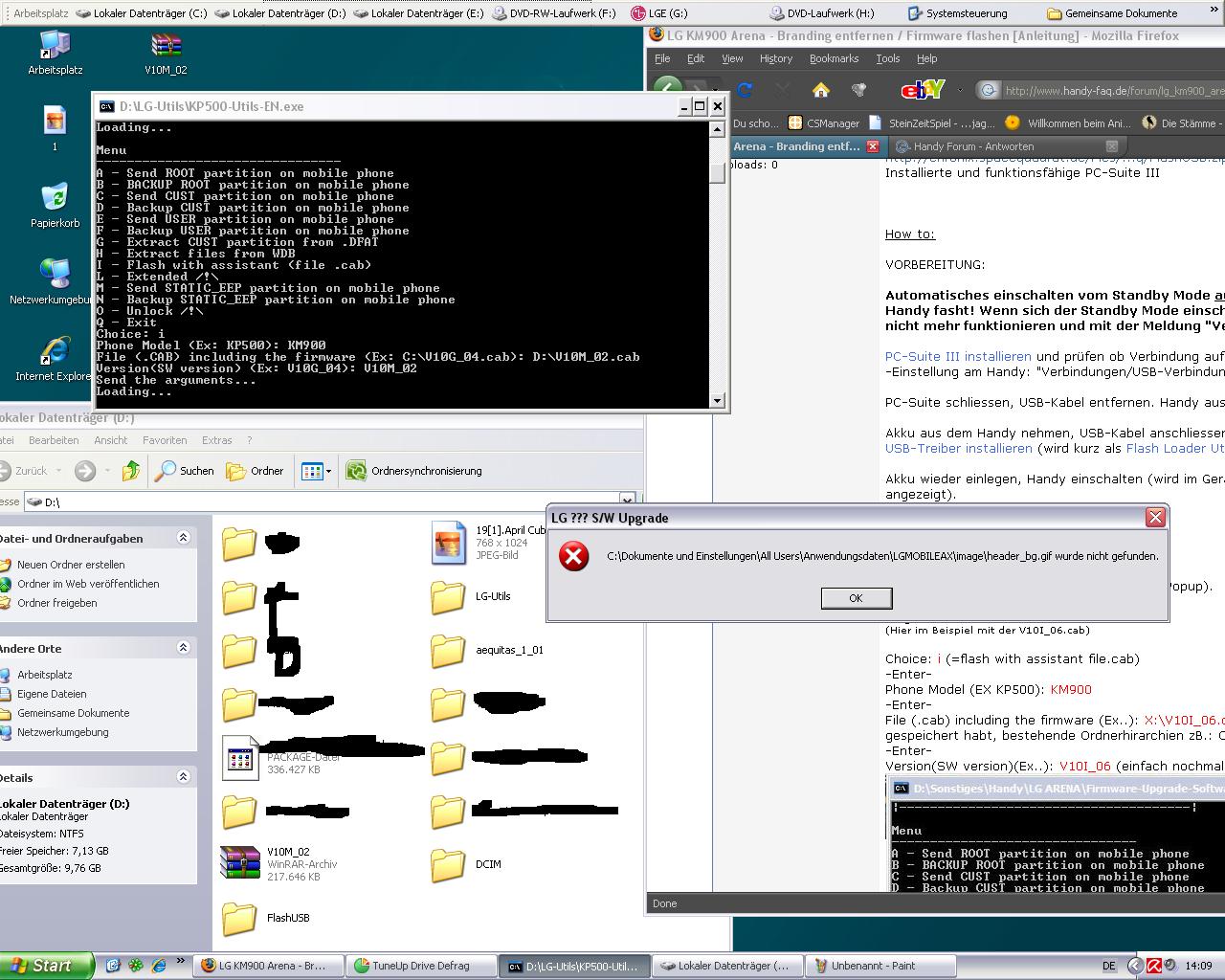The width and height of the screenshot is (1225, 980).
Task: Click Ordner im Web veröffentlichen link
Action: [88, 584]
